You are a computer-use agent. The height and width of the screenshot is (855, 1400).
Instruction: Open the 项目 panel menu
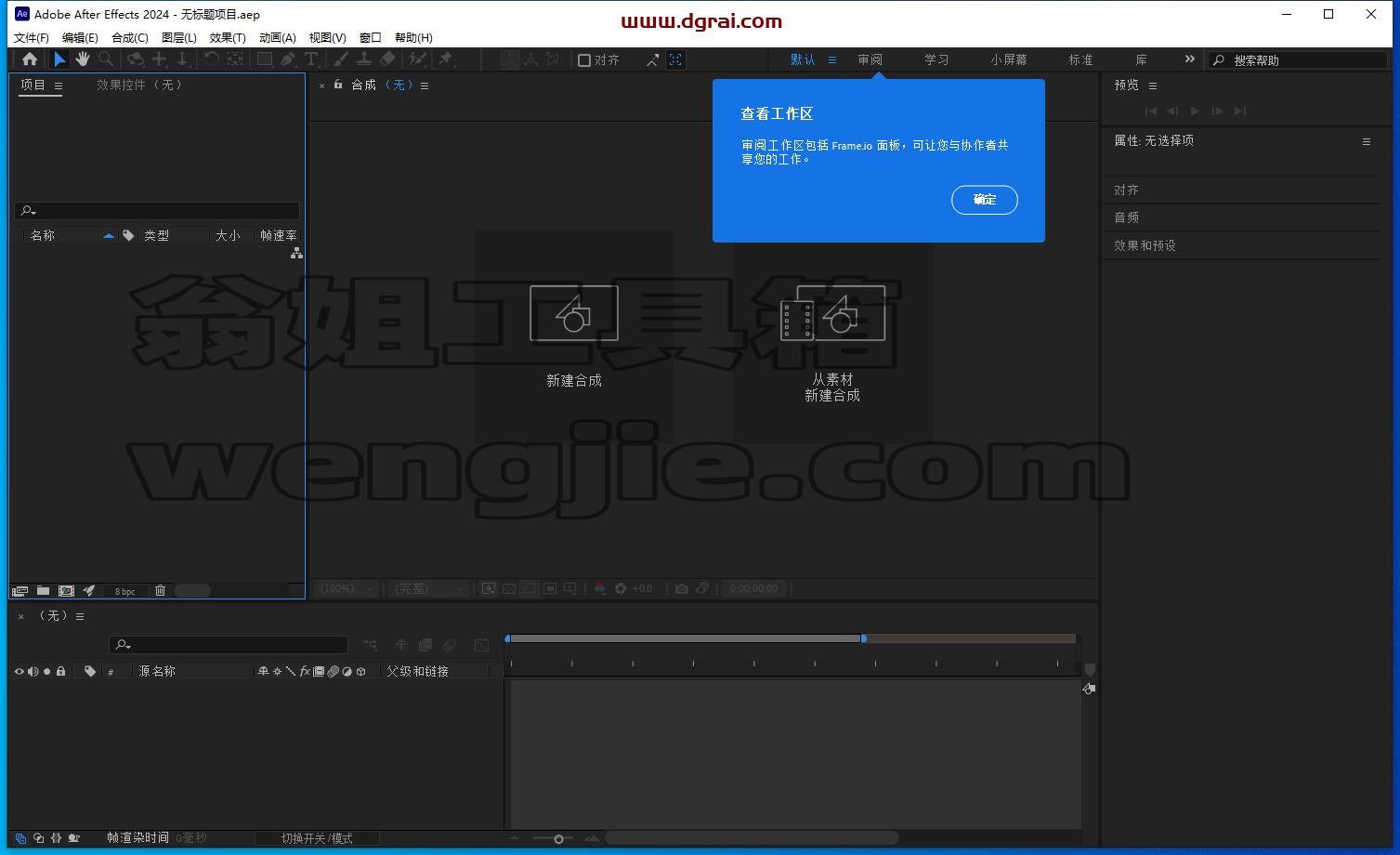[59, 85]
